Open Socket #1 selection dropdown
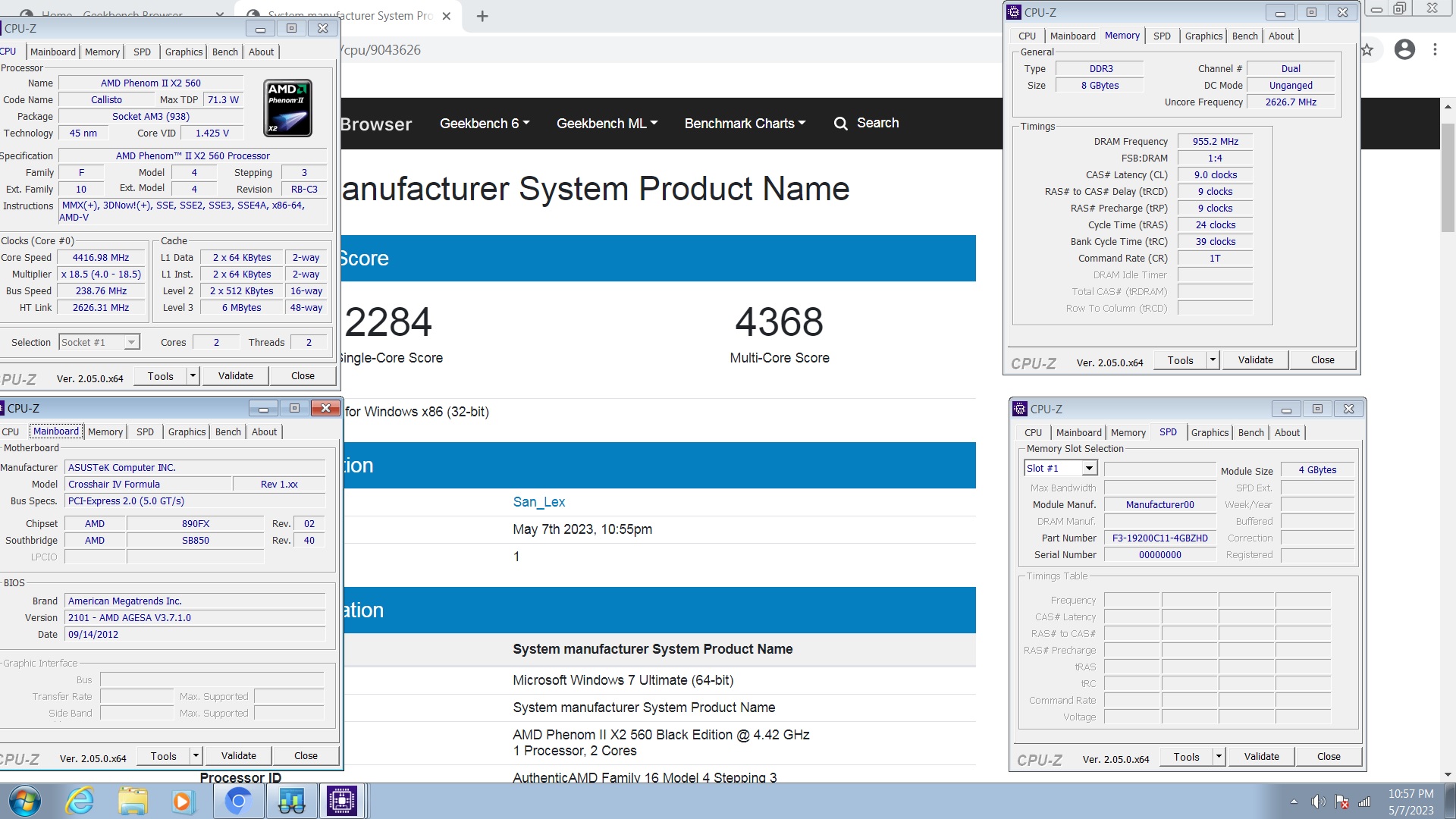This screenshot has width=1456, height=819. coord(99,343)
